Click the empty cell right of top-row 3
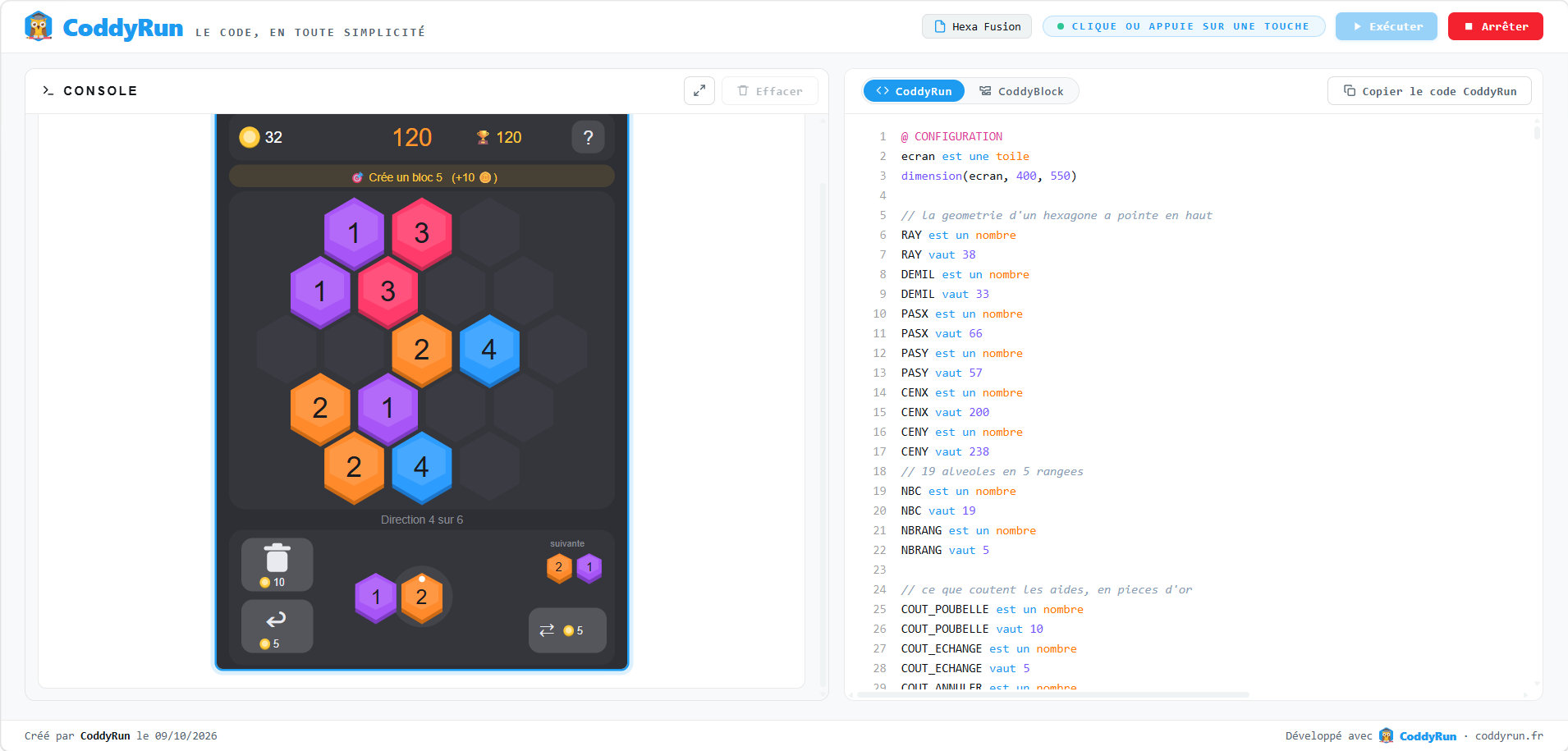Image resolution: width=1568 pixels, height=751 pixels. (x=489, y=233)
